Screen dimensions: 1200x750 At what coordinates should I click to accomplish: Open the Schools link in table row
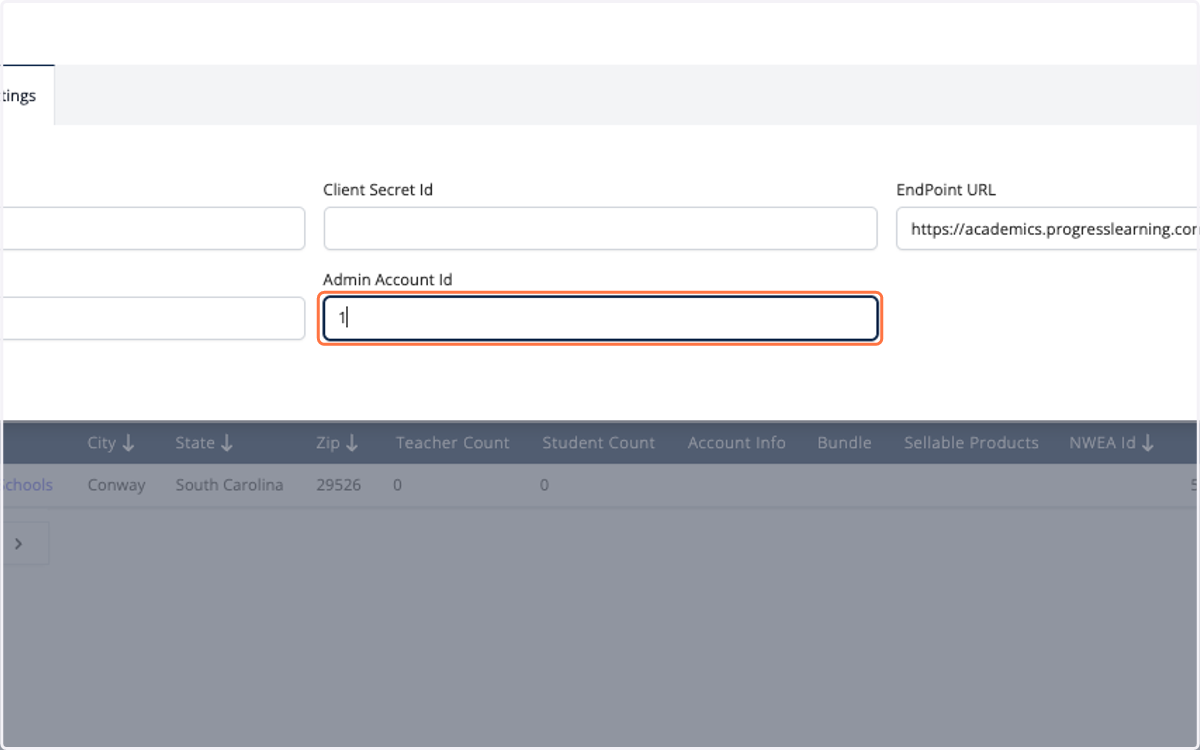coord(27,485)
